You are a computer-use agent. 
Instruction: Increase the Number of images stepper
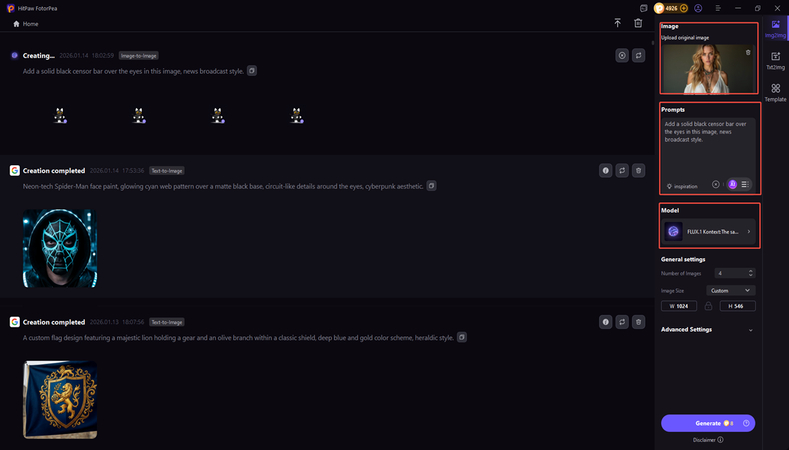750,271
